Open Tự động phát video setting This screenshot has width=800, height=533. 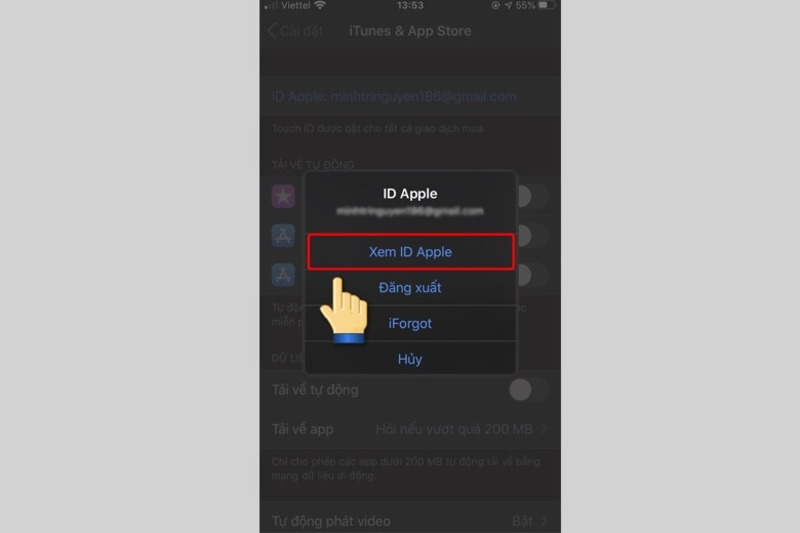click(410, 521)
